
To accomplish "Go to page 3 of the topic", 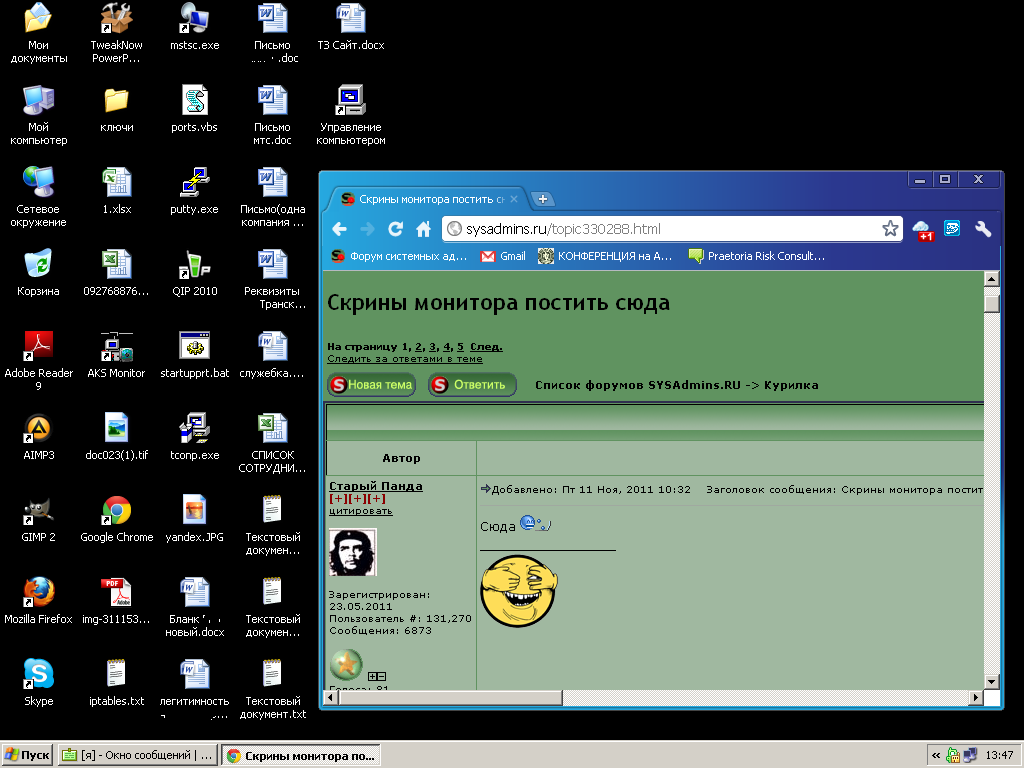I will click(x=432, y=347).
